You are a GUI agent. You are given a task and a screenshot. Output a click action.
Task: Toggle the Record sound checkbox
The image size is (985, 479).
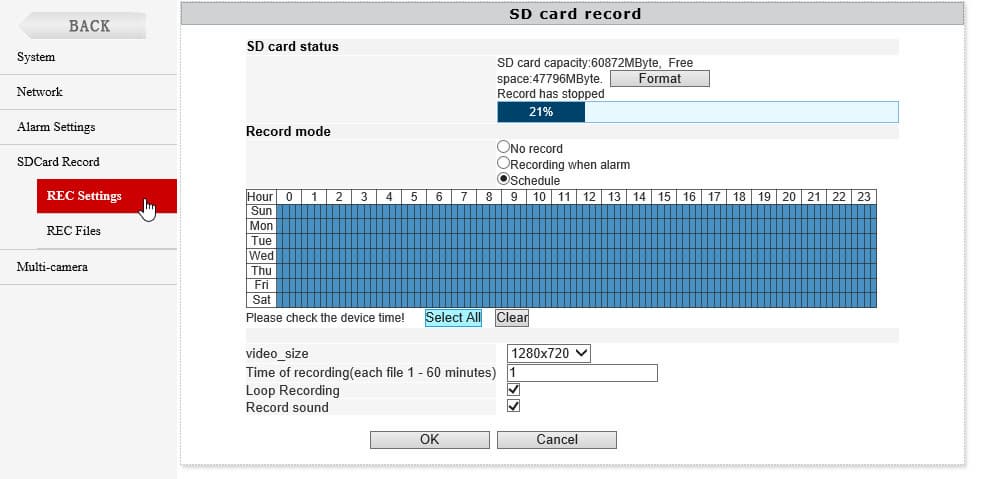pos(513,406)
